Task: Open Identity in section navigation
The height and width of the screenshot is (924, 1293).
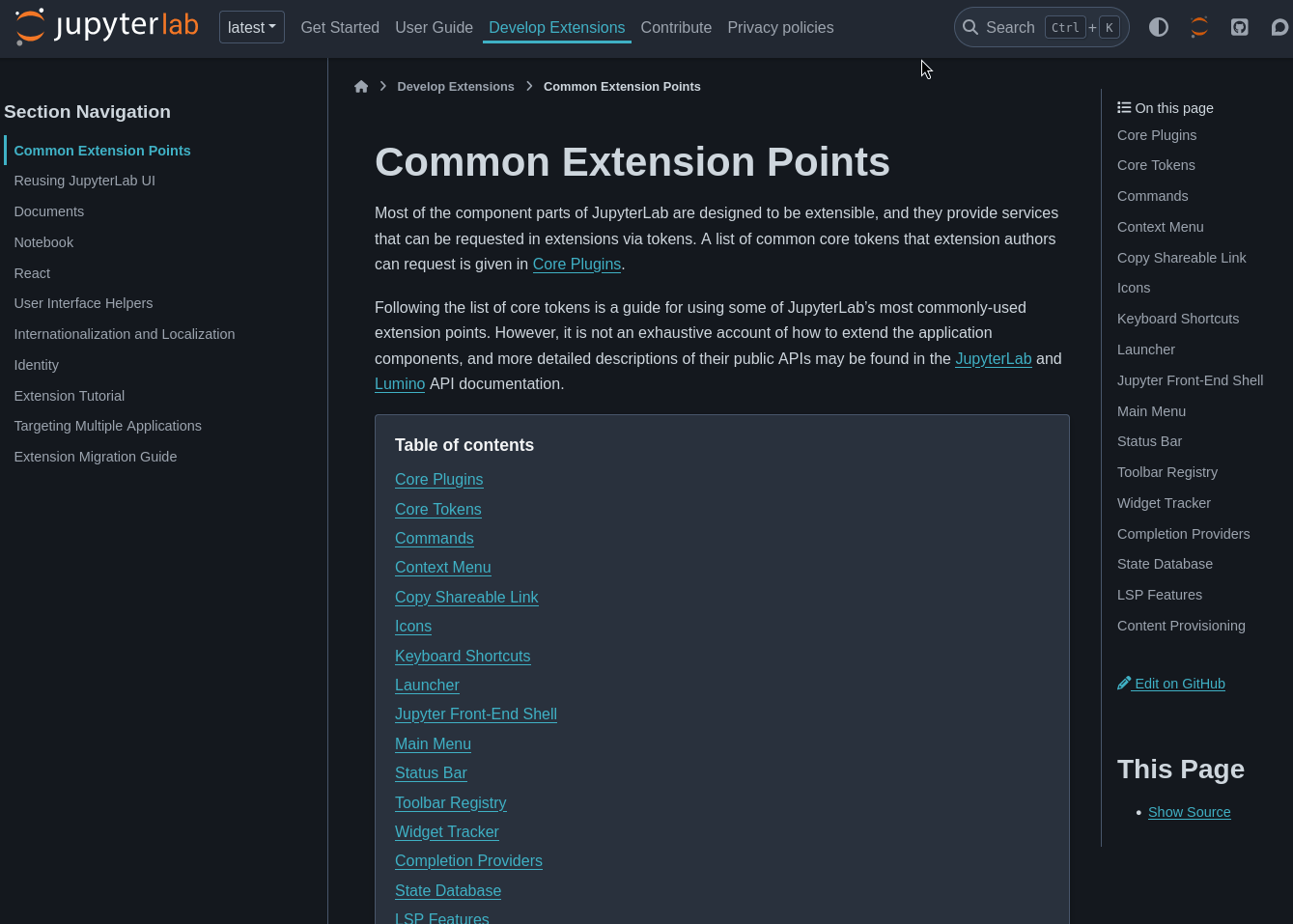Action: pyautogui.click(x=36, y=365)
